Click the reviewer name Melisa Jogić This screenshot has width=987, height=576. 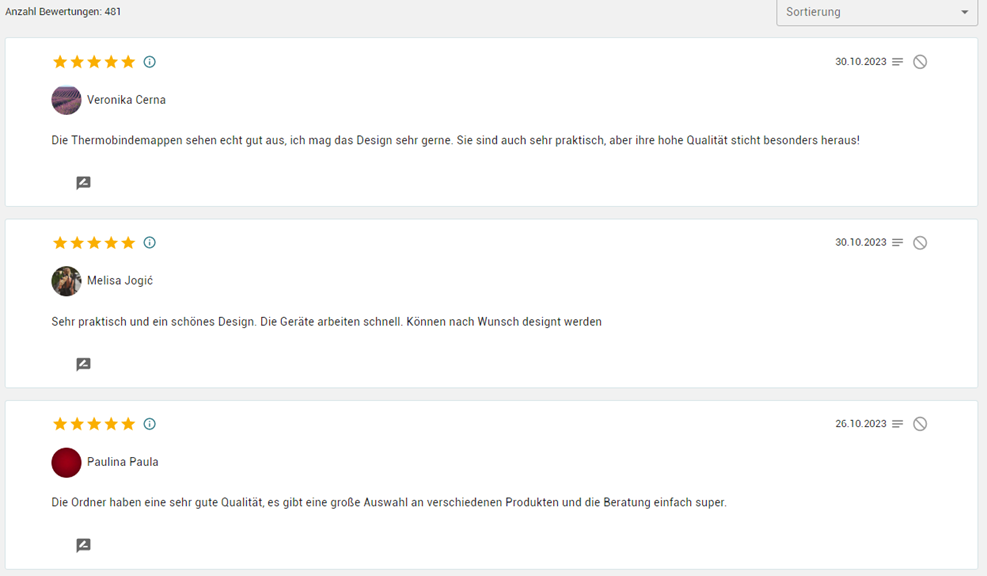pos(120,281)
